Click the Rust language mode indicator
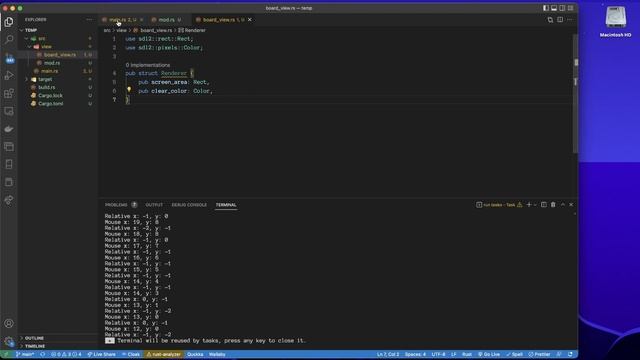 click(467, 354)
